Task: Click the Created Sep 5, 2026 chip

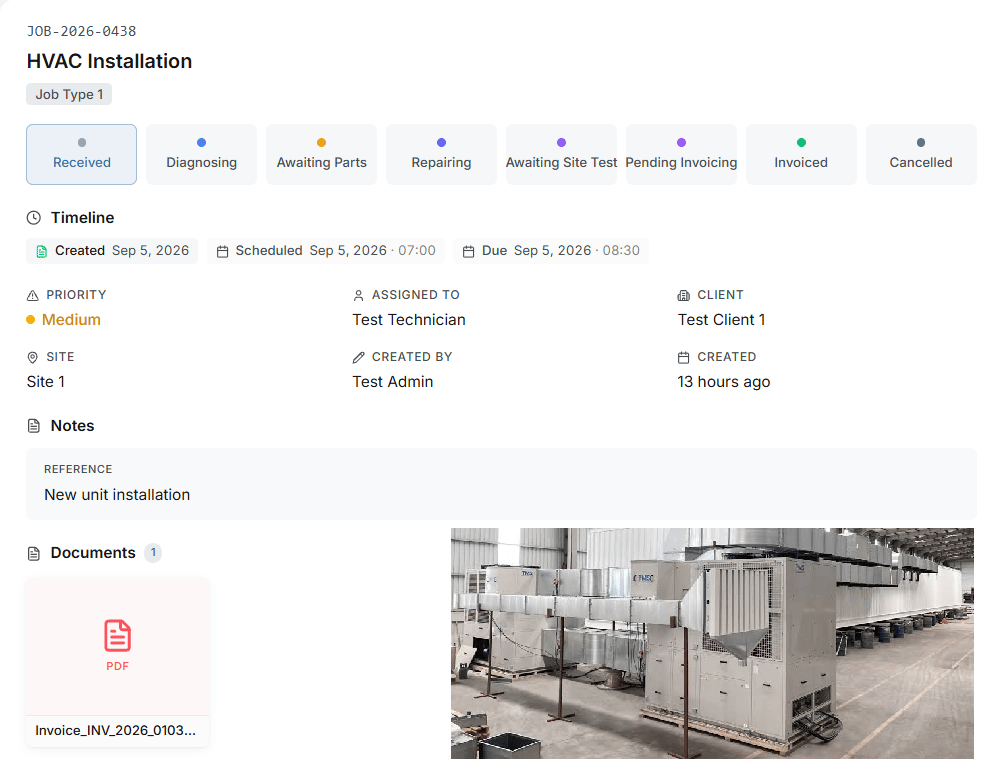Action: [x=112, y=251]
